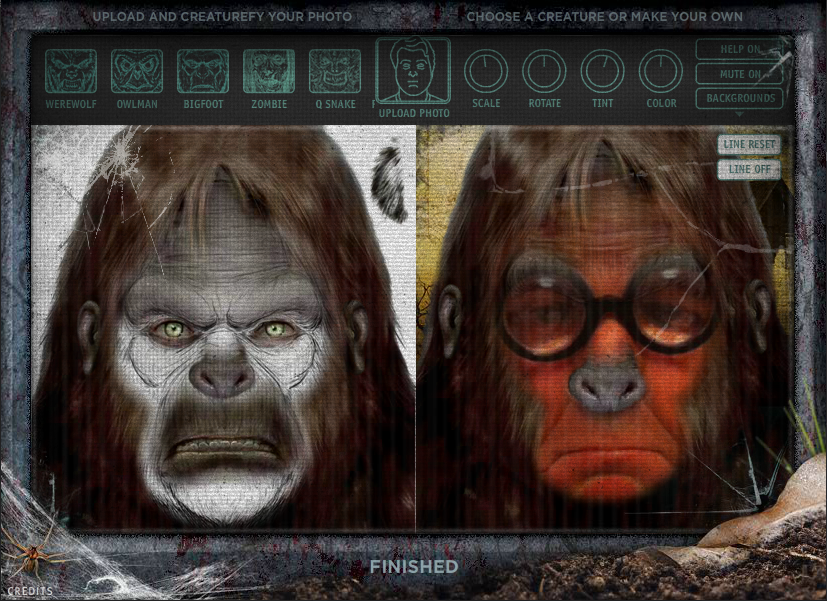This screenshot has width=827, height=601.
Task: Click the small arrow below Backgrounds
Action: click(x=739, y=114)
